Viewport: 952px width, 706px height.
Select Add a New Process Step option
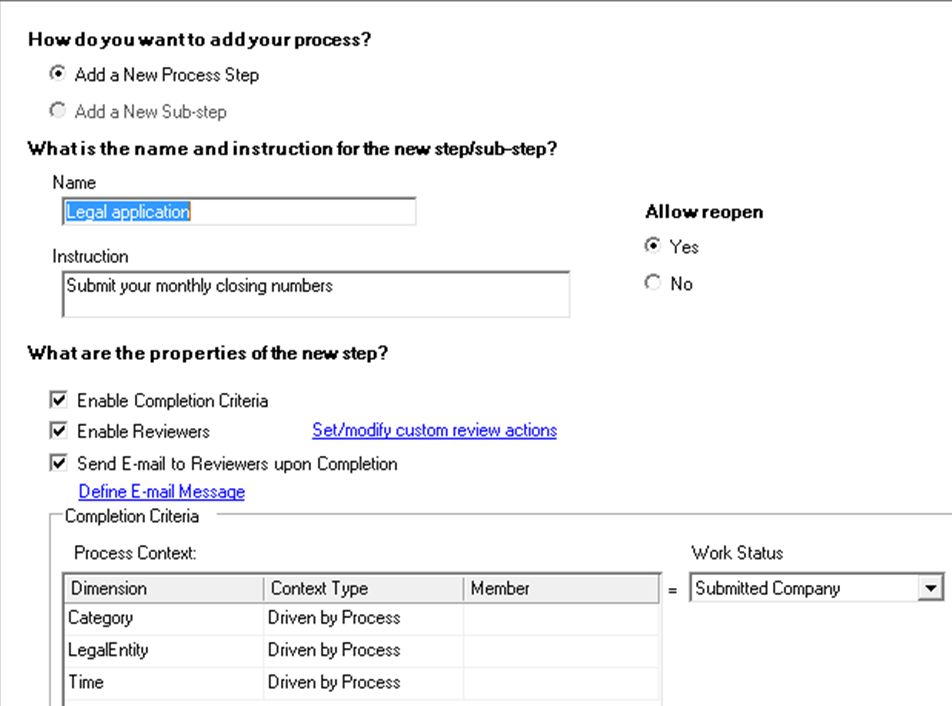click(58, 74)
